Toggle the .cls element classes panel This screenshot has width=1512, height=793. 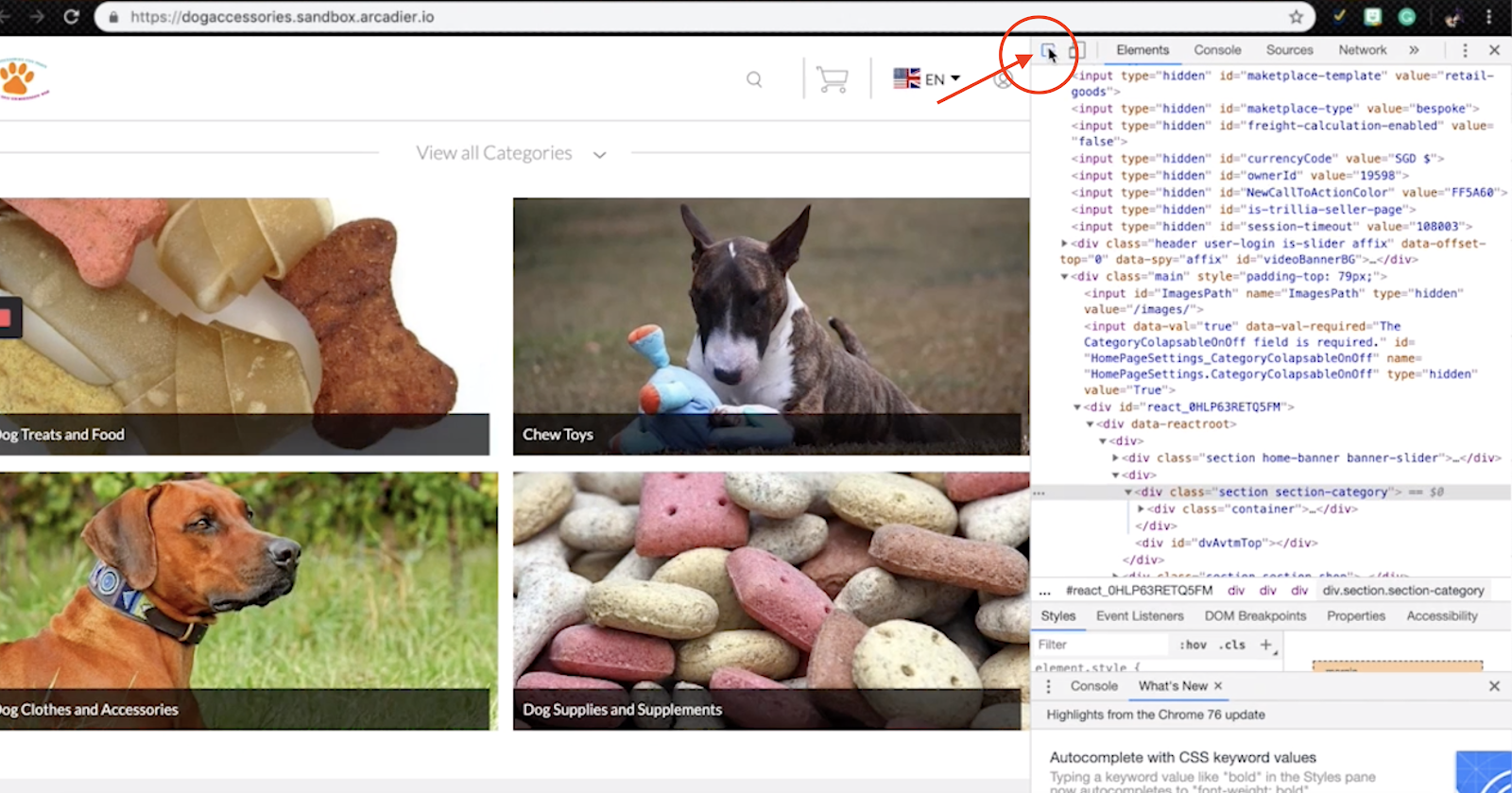click(x=1232, y=645)
